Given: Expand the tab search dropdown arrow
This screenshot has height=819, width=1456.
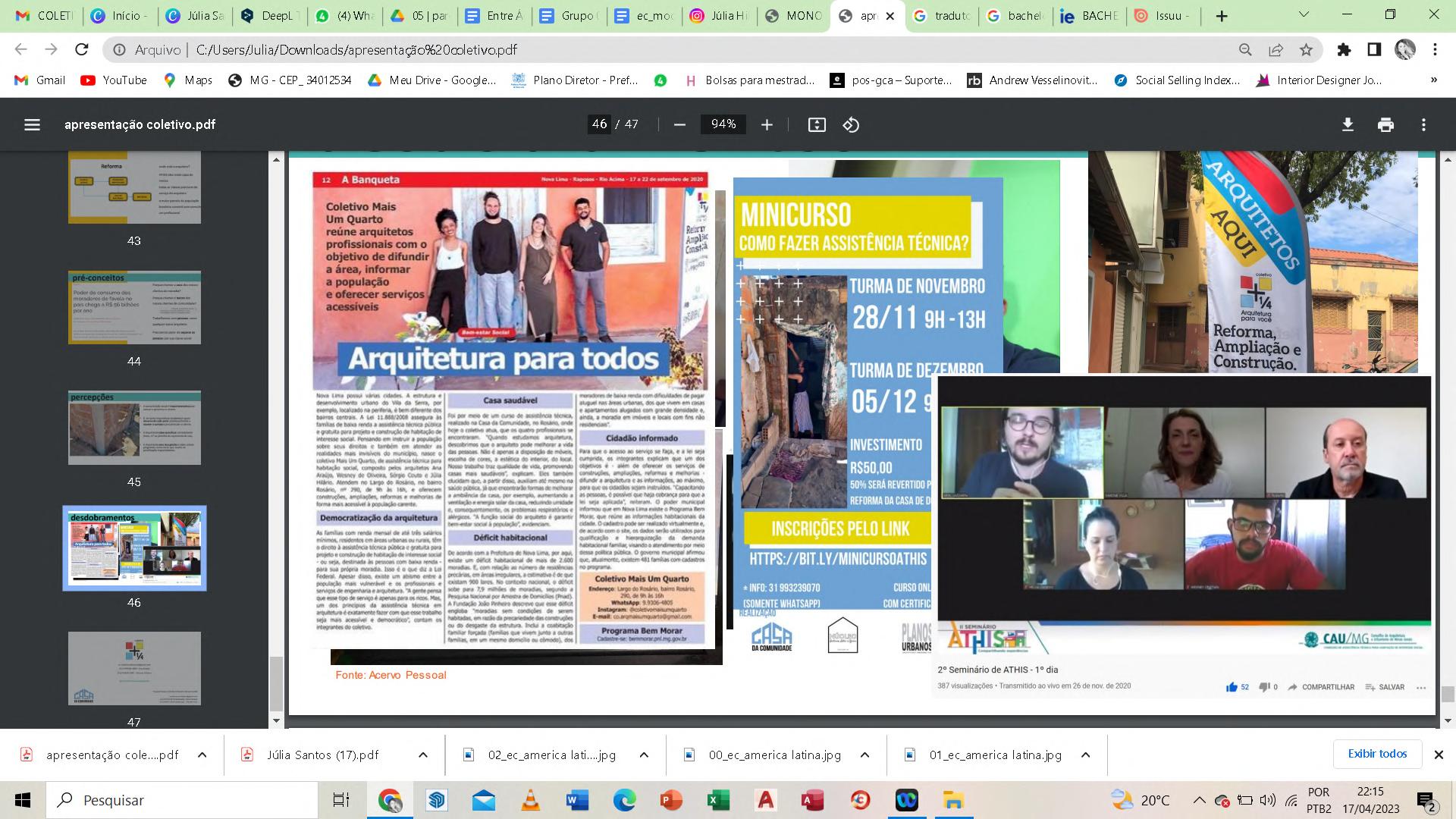Looking at the screenshot, I should (1304, 15).
